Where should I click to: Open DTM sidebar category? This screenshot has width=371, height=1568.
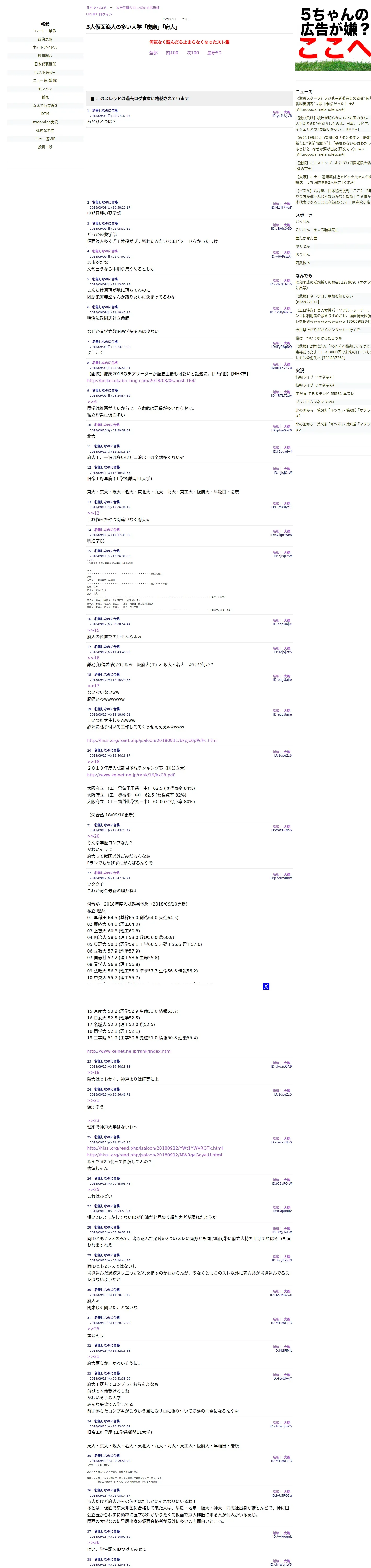(45, 114)
